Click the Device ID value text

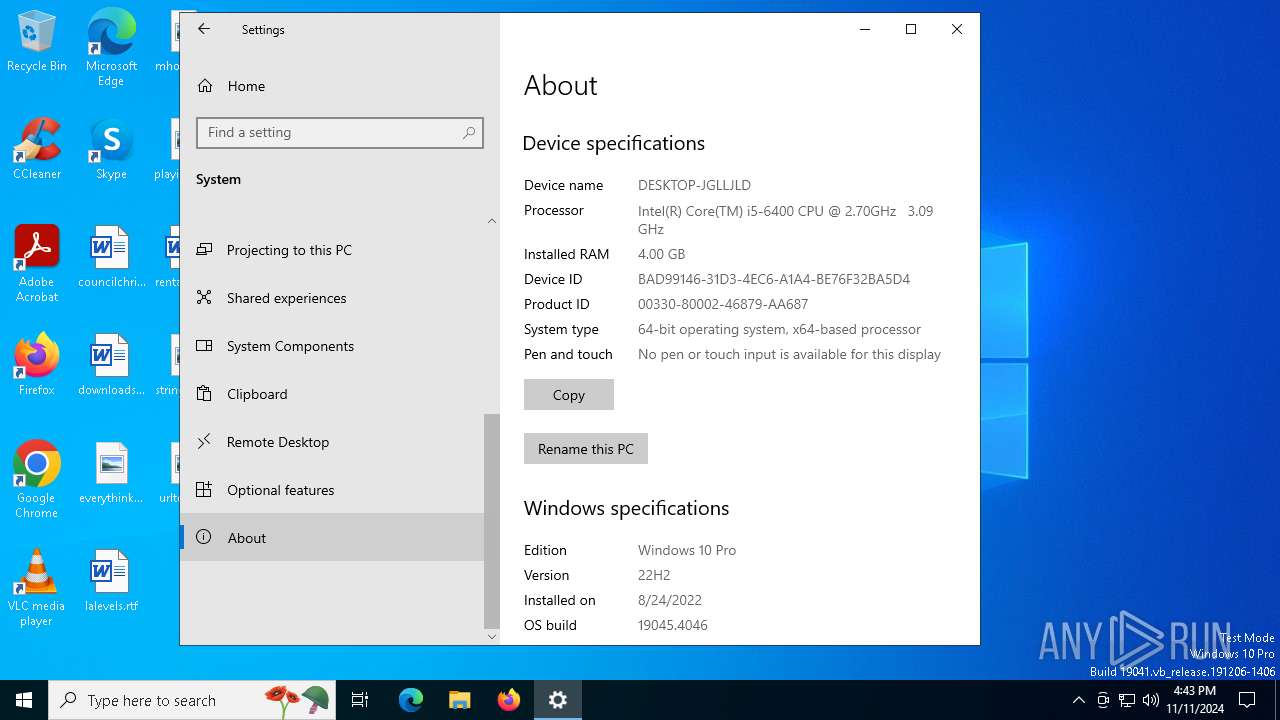tap(774, 279)
